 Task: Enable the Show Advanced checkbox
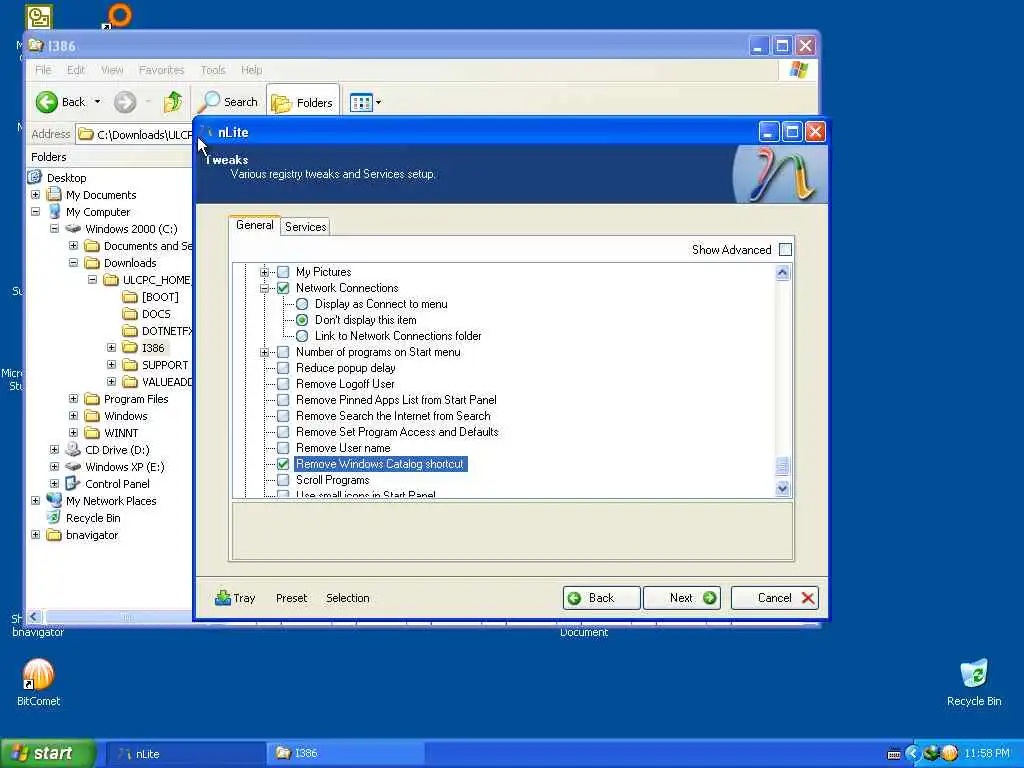786,249
